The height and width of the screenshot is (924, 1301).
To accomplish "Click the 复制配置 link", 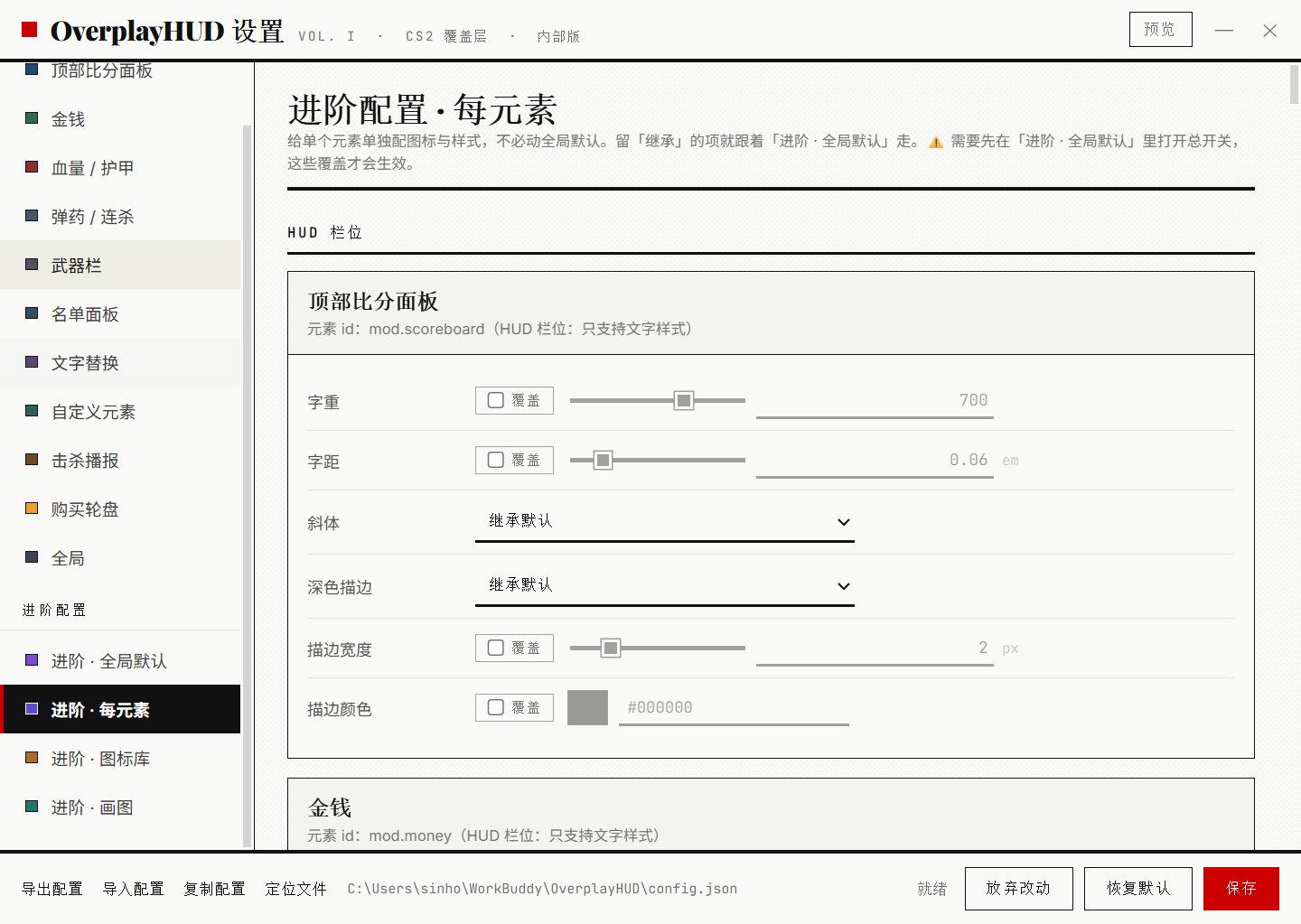I will [215, 889].
